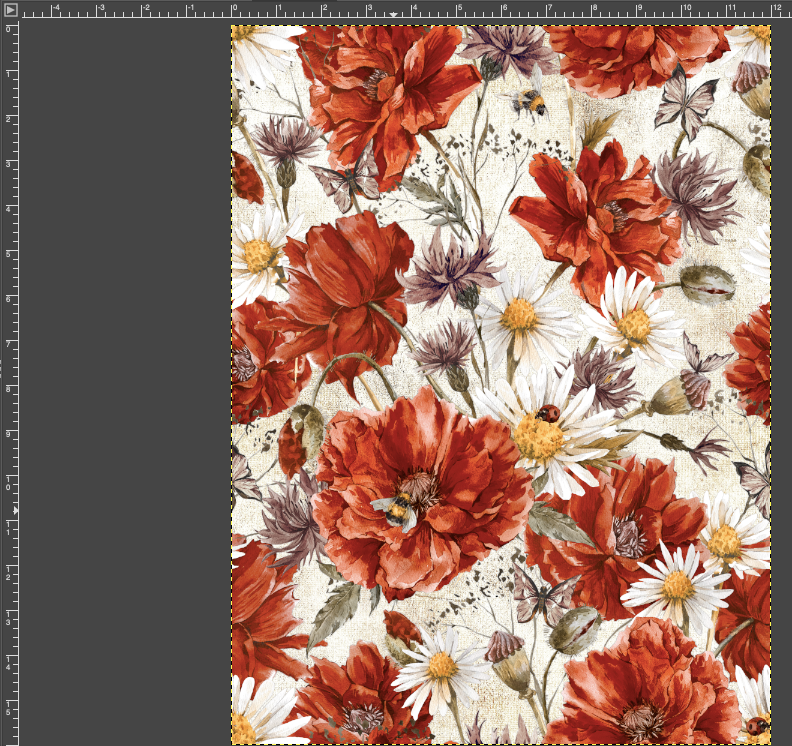This screenshot has height=746, width=792.
Task: Click the vertical ruler at the 2 mark
Action: point(10,118)
